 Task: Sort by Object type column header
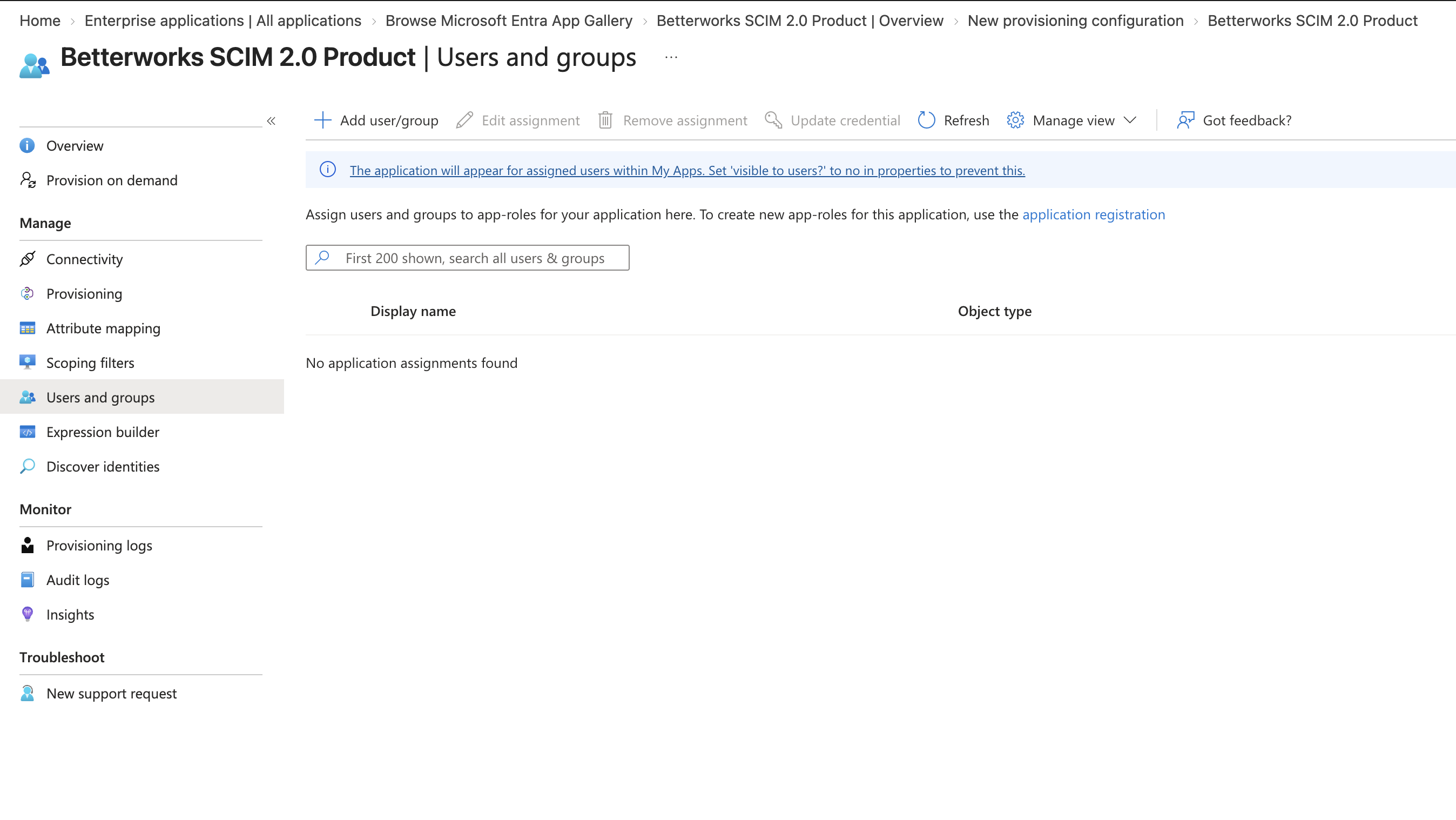pos(994,311)
